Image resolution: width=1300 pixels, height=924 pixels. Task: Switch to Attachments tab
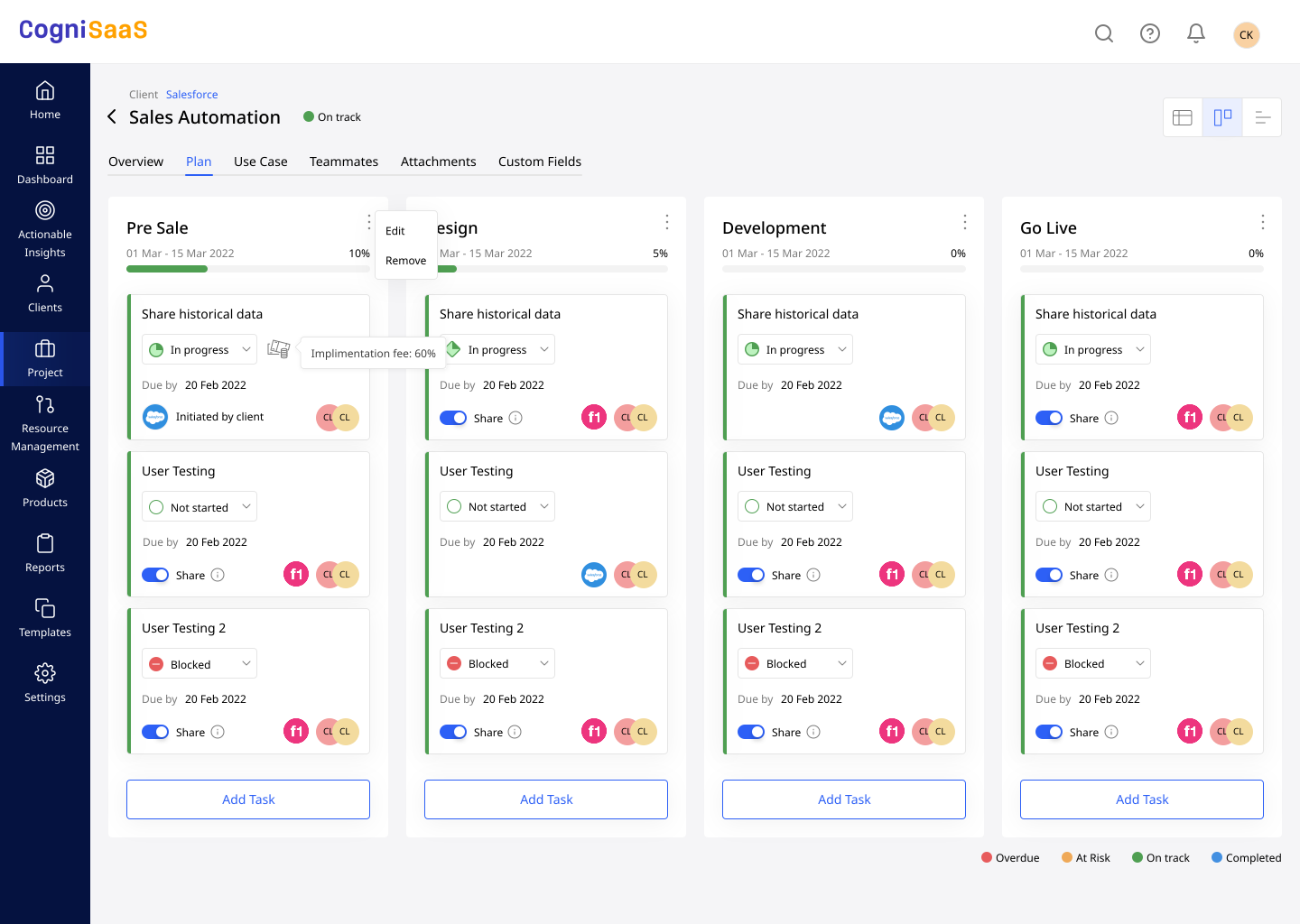coord(439,162)
